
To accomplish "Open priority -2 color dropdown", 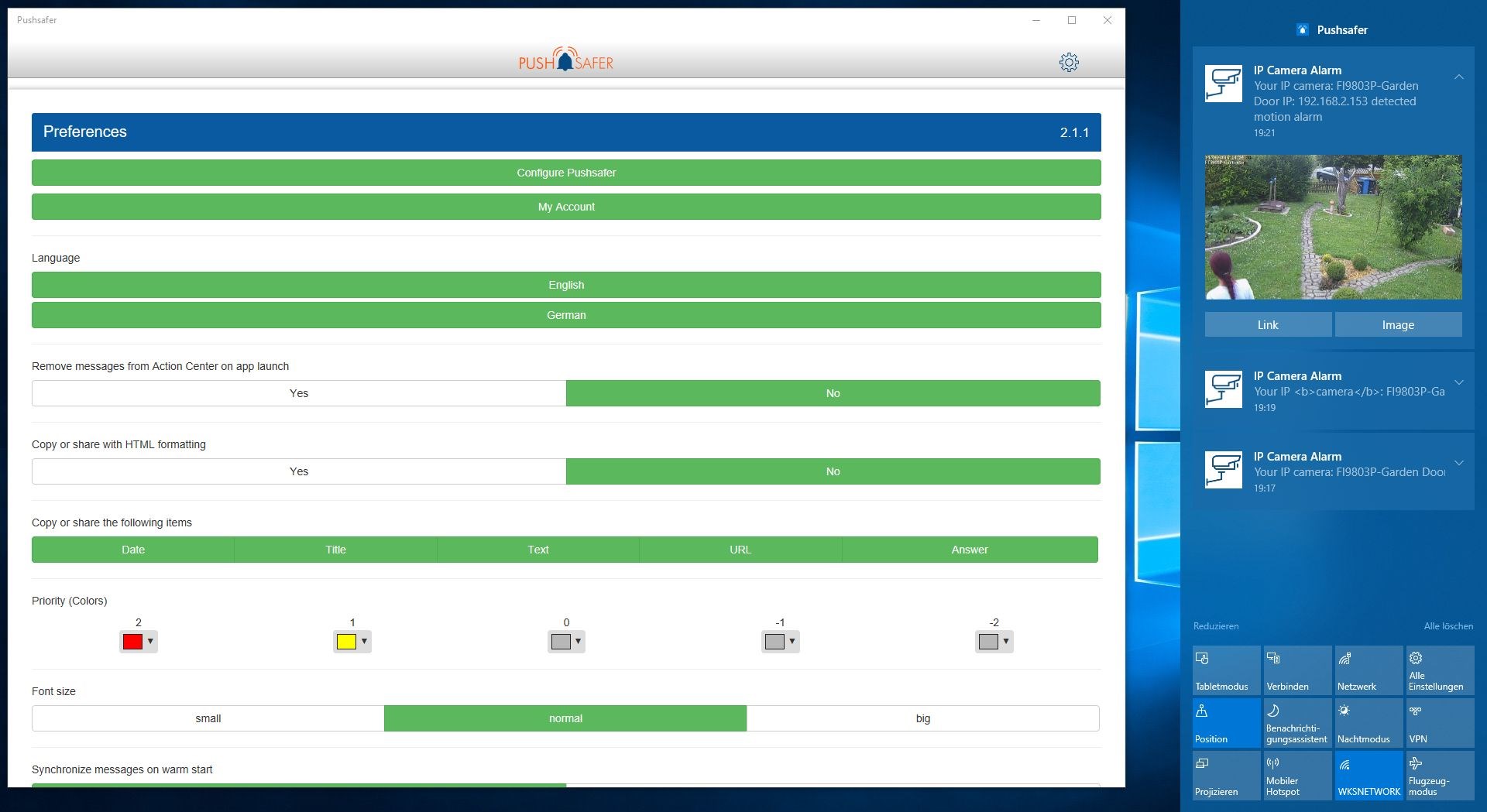I will [1005, 642].
